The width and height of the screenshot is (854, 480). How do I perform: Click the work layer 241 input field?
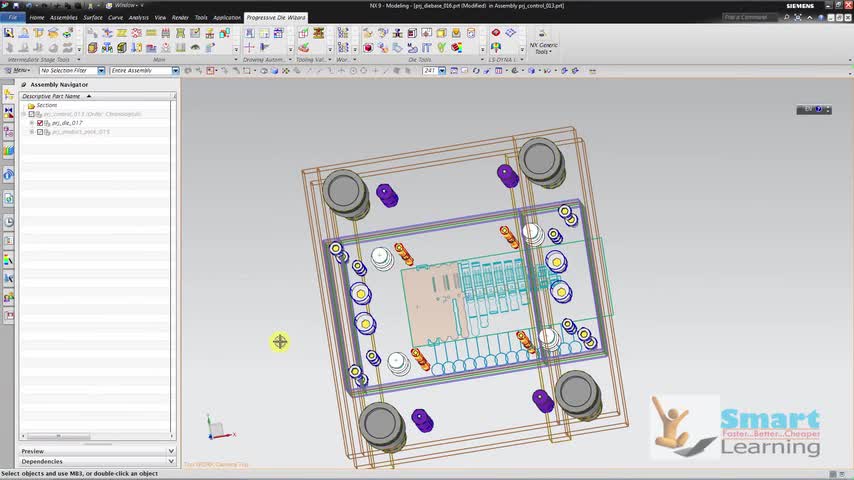pos(430,71)
